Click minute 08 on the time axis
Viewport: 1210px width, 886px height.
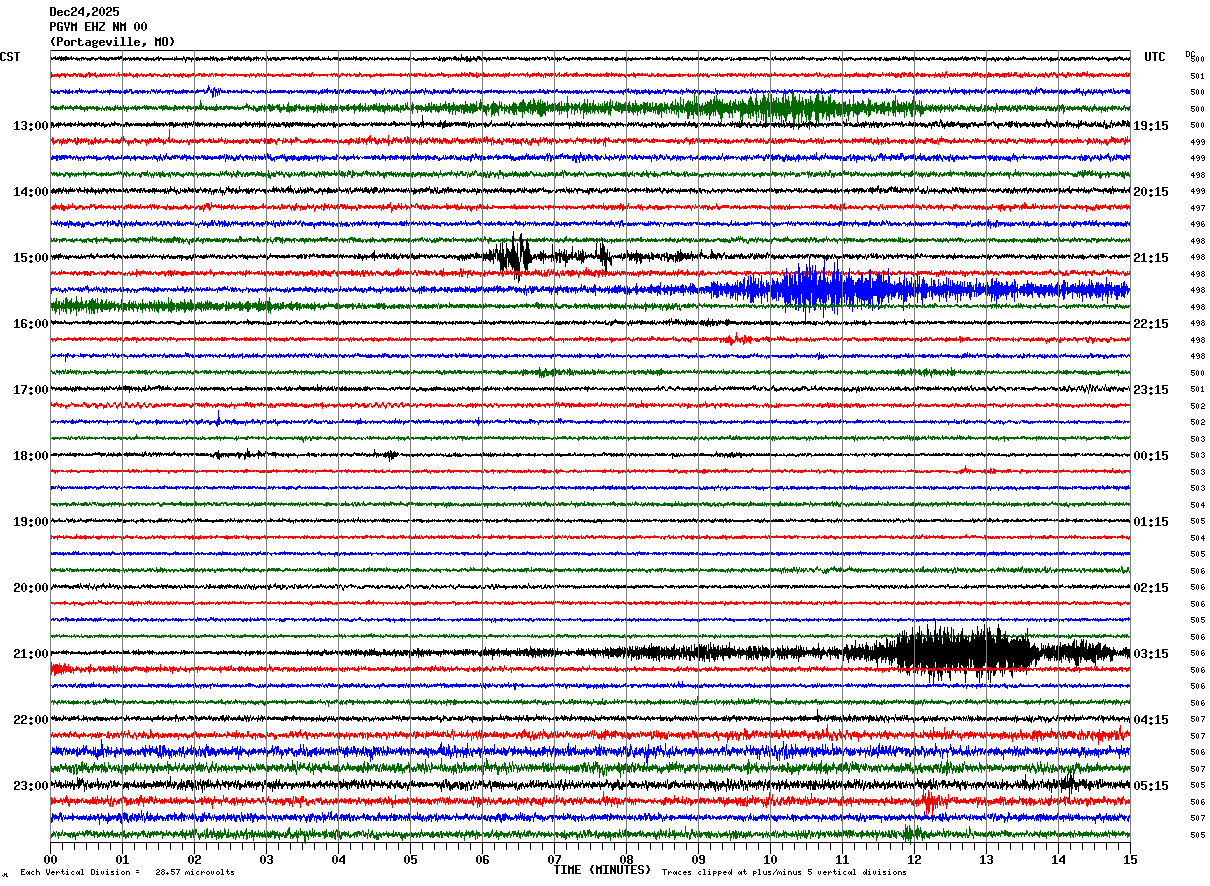627,859
